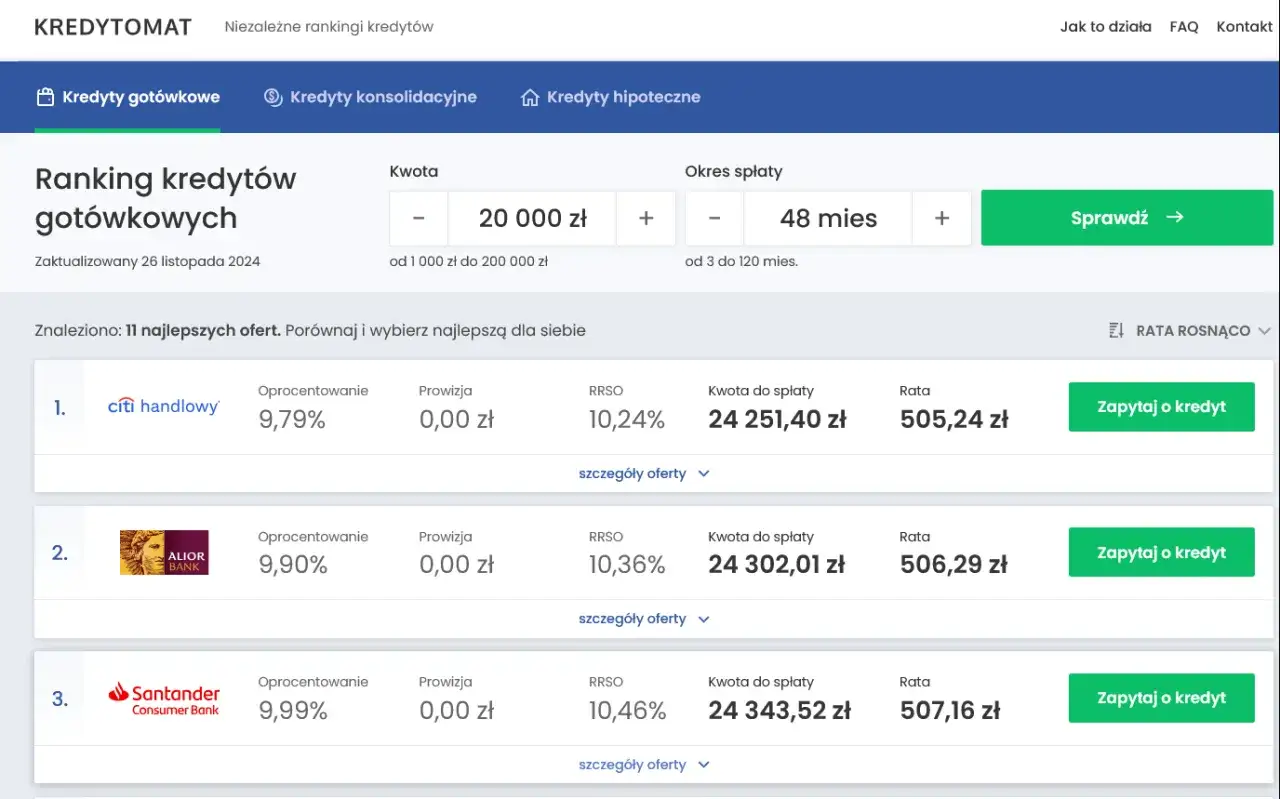
Task: Decrease loan amount with minus button
Action: (418, 218)
